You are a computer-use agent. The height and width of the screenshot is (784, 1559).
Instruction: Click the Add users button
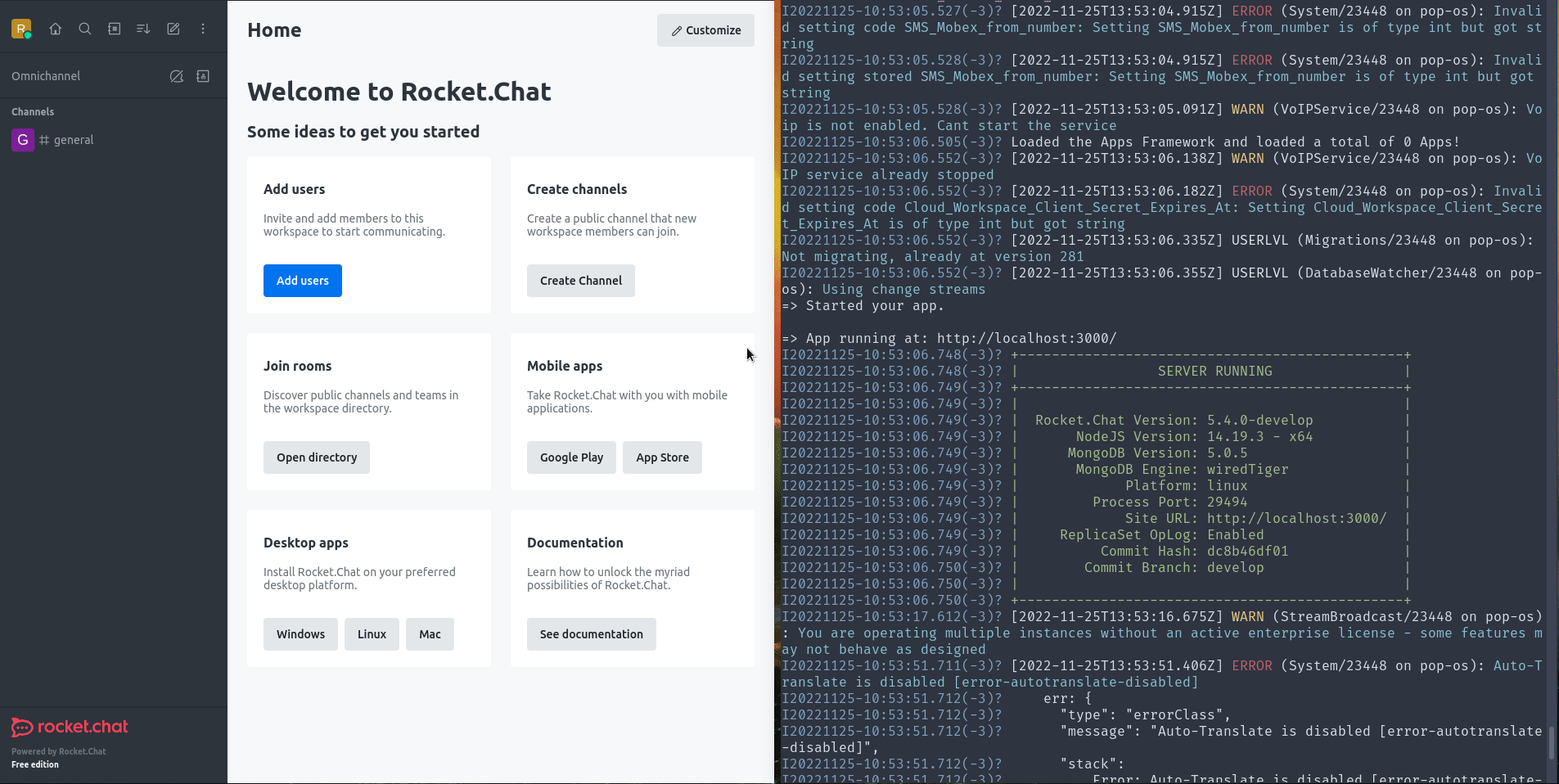click(302, 281)
